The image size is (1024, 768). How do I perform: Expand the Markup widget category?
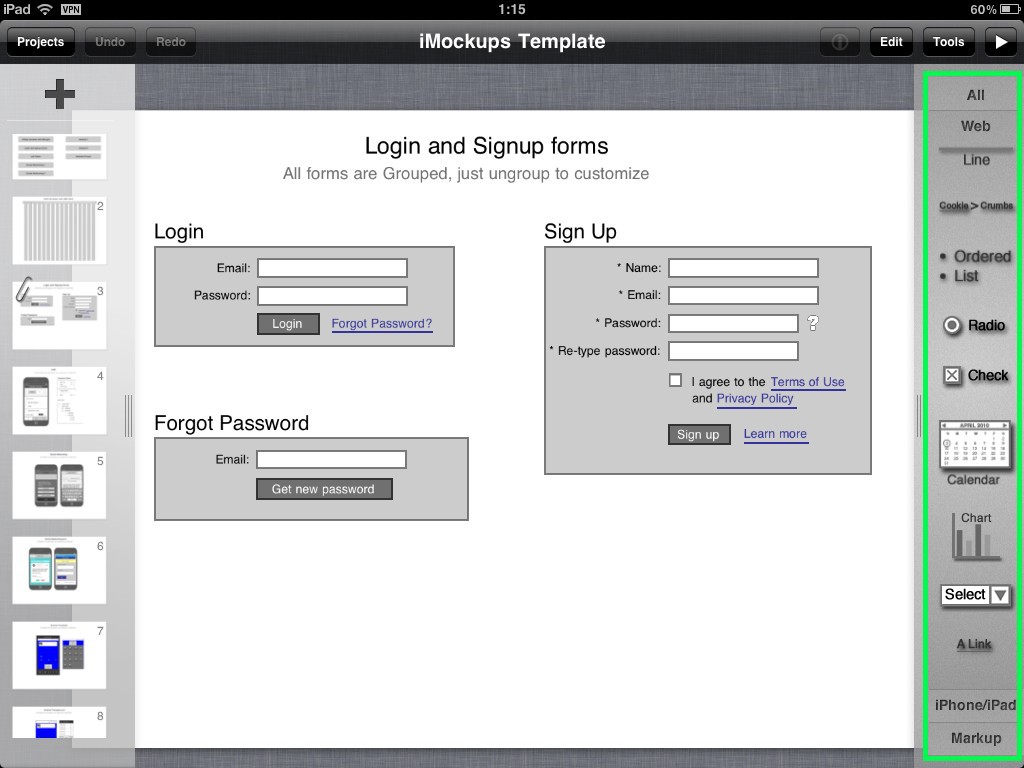click(x=975, y=738)
